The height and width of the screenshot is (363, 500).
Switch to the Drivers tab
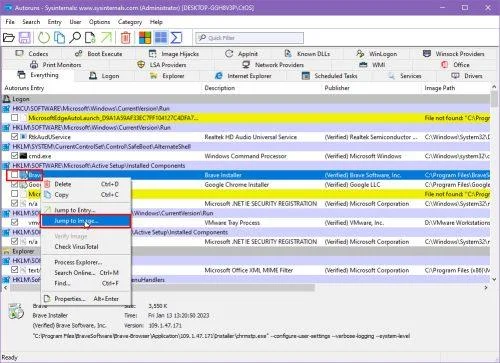point(467,76)
